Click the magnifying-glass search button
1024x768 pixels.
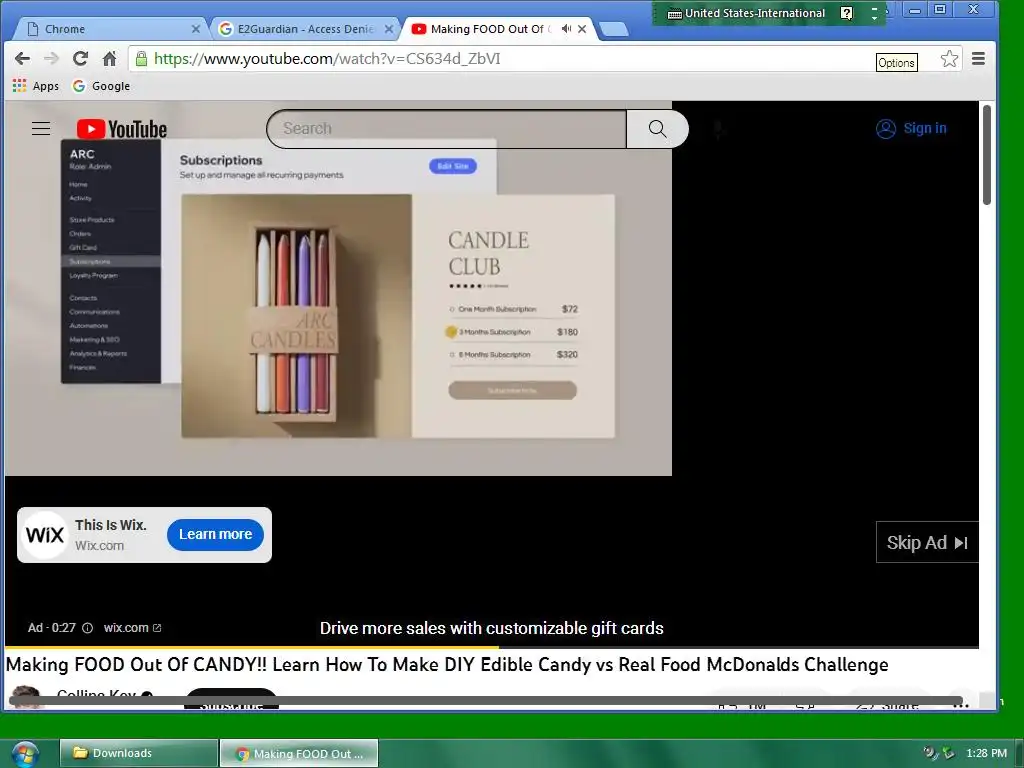point(657,129)
